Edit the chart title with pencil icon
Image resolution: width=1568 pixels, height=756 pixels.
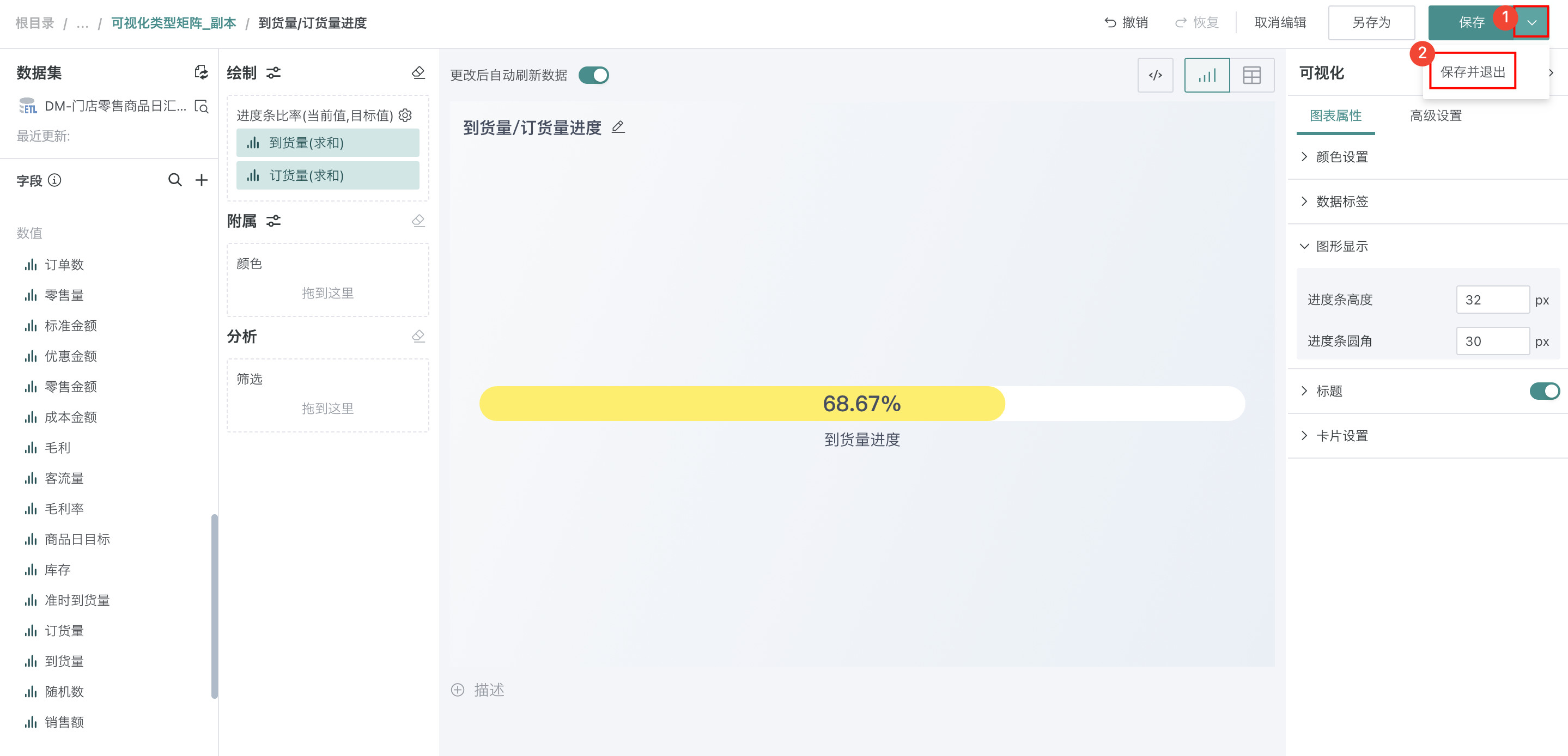618,127
